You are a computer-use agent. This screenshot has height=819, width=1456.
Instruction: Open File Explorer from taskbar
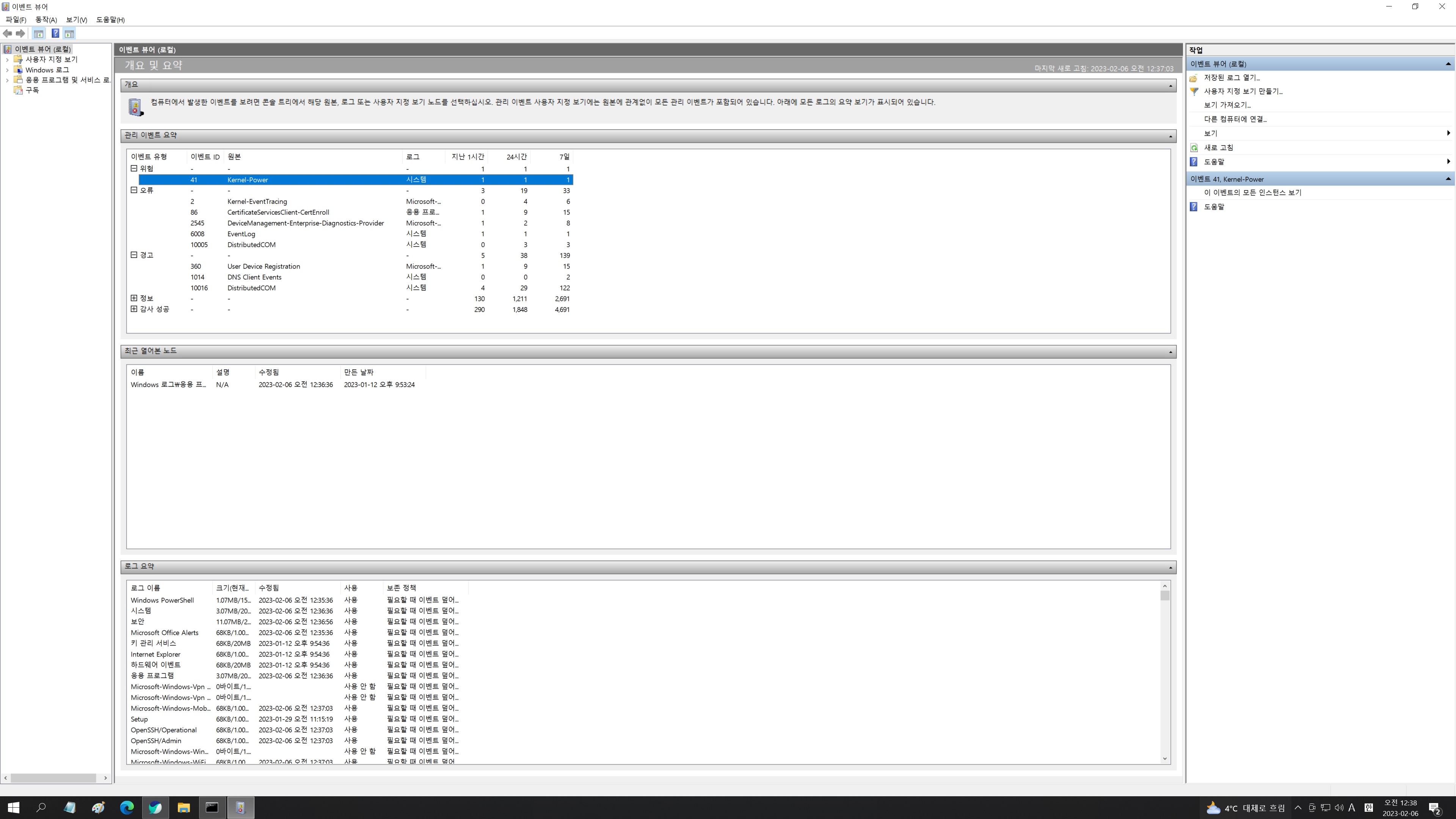(x=183, y=808)
